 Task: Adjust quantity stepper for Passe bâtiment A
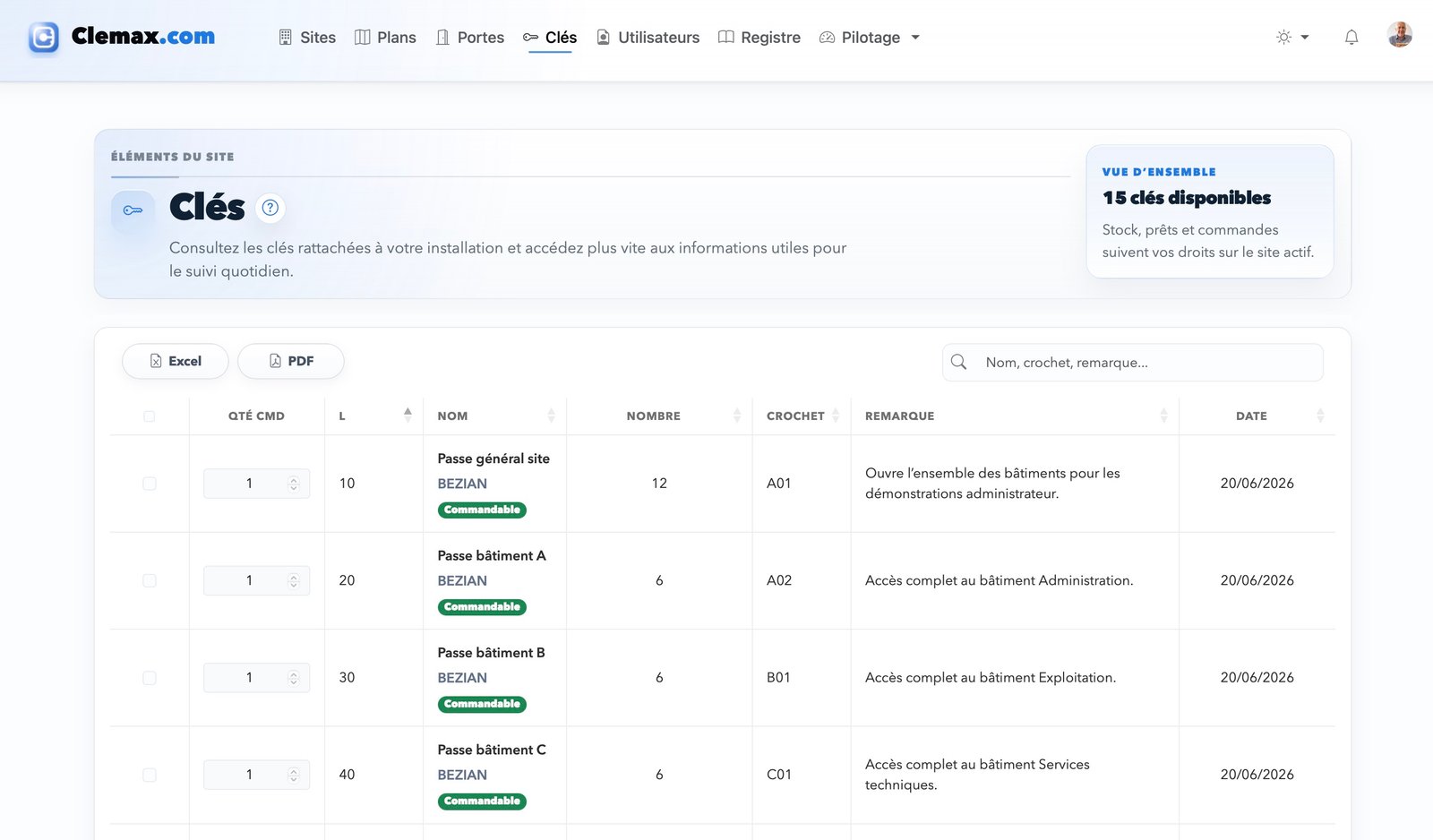pyautogui.click(x=293, y=581)
